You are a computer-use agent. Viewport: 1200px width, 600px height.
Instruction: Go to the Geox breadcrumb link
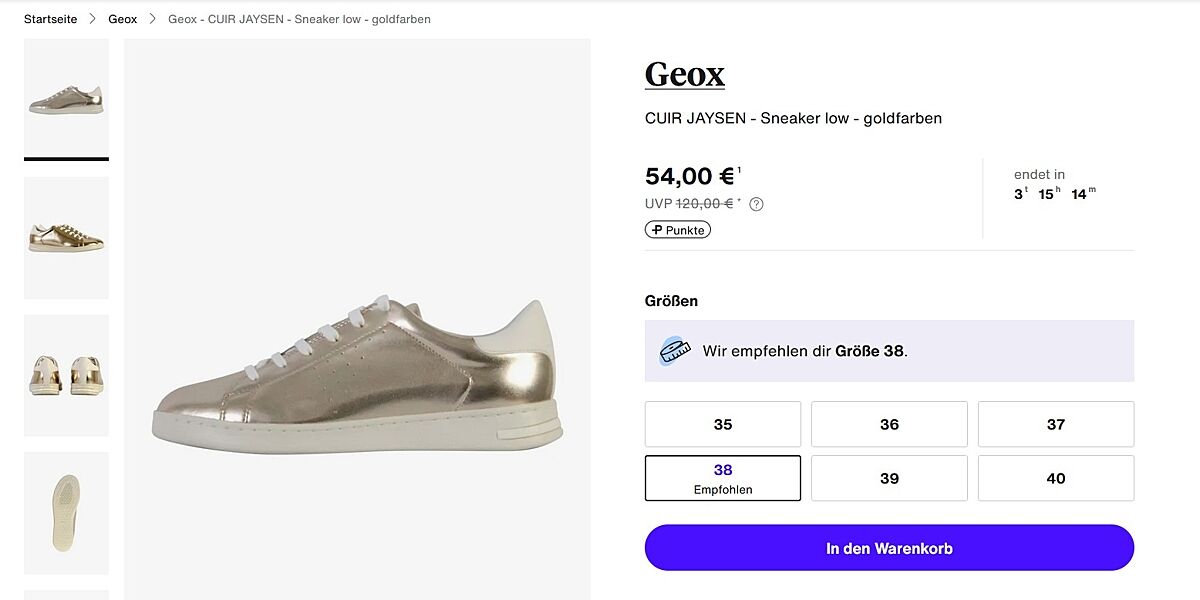coord(123,19)
